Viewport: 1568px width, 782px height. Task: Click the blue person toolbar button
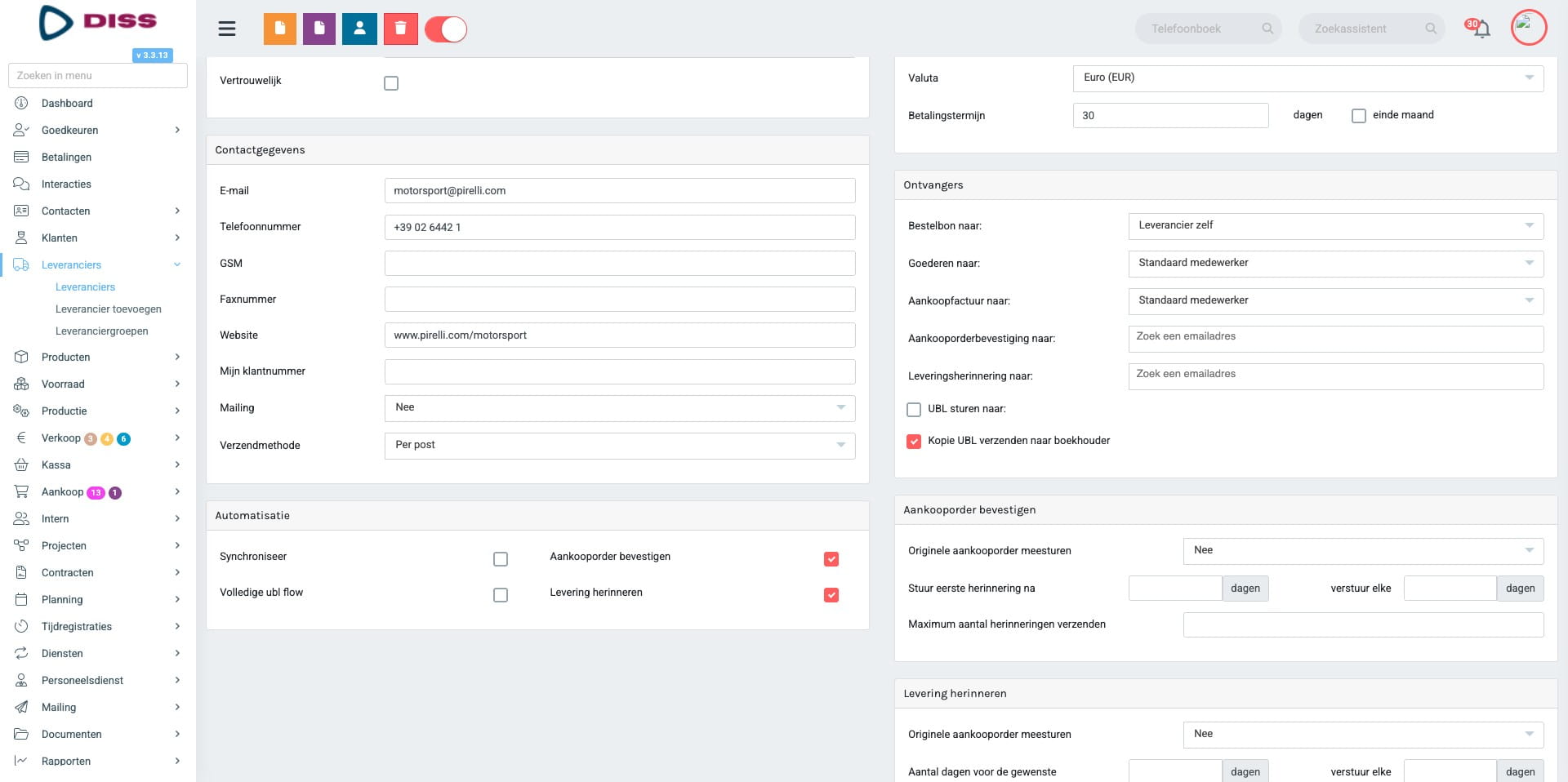click(359, 29)
